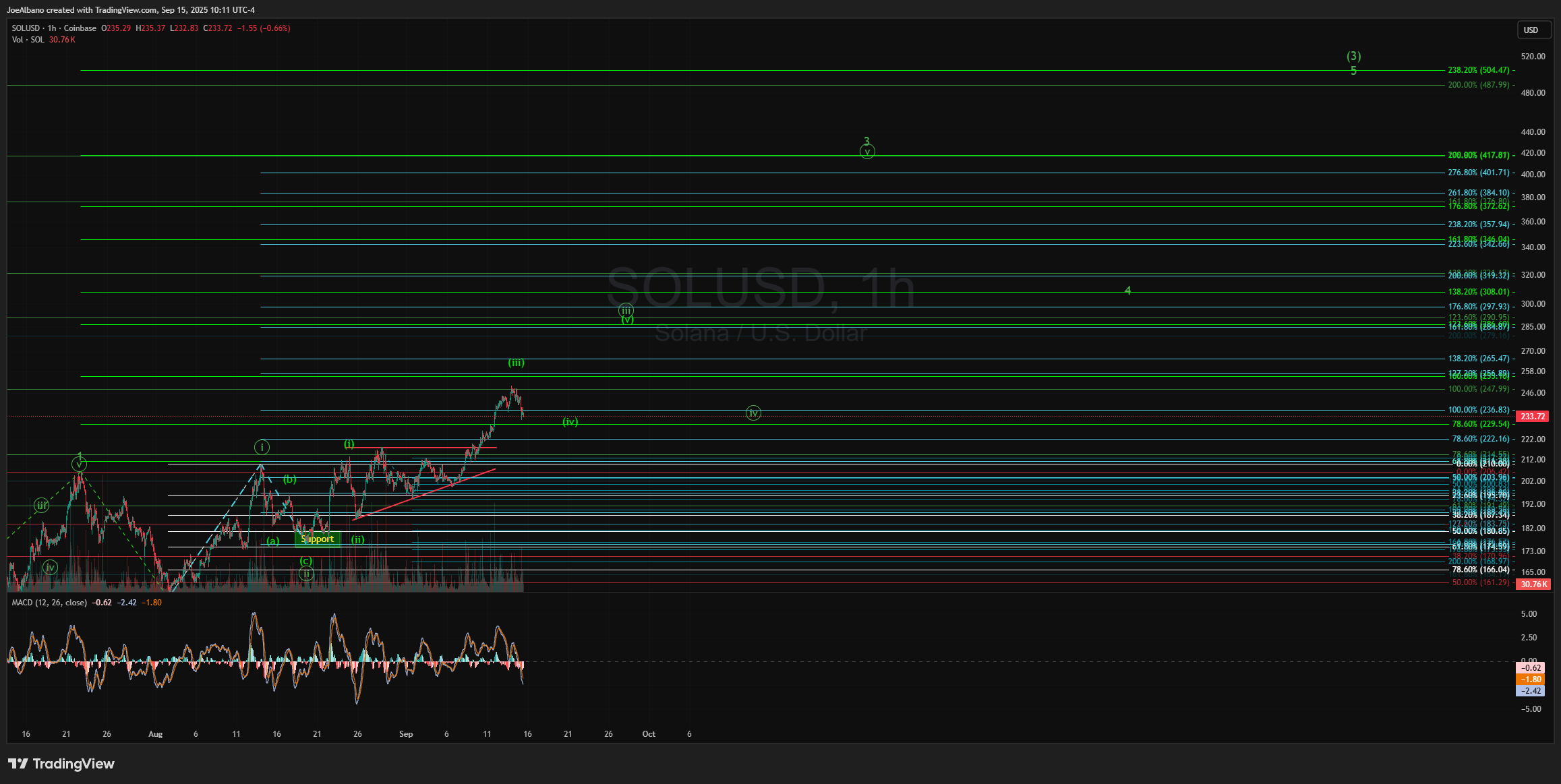Select the green (iii) label above price peak
This screenshot has height=784, width=1561.
[516, 363]
